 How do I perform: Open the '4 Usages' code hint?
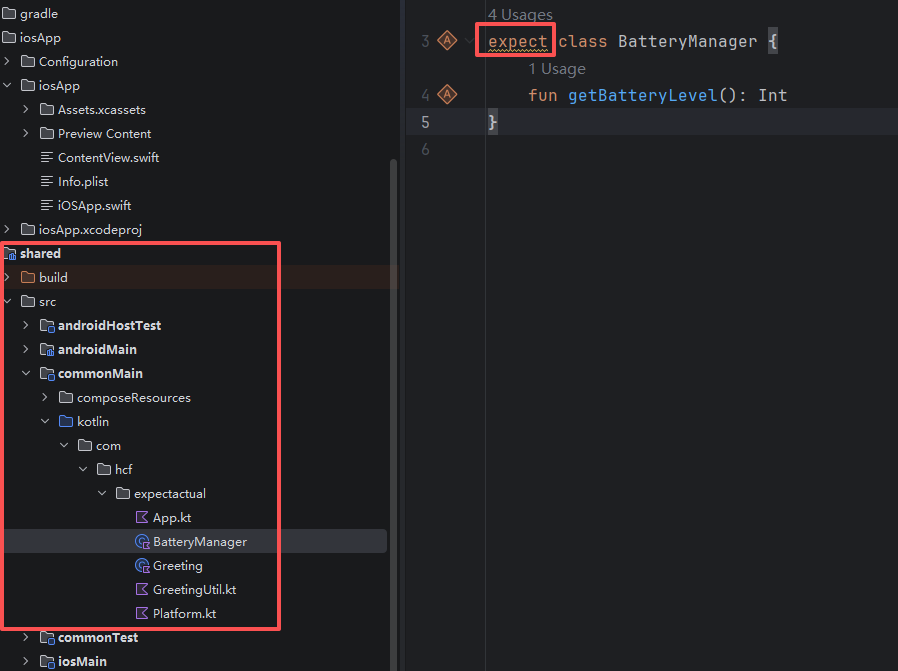(520, 14)
